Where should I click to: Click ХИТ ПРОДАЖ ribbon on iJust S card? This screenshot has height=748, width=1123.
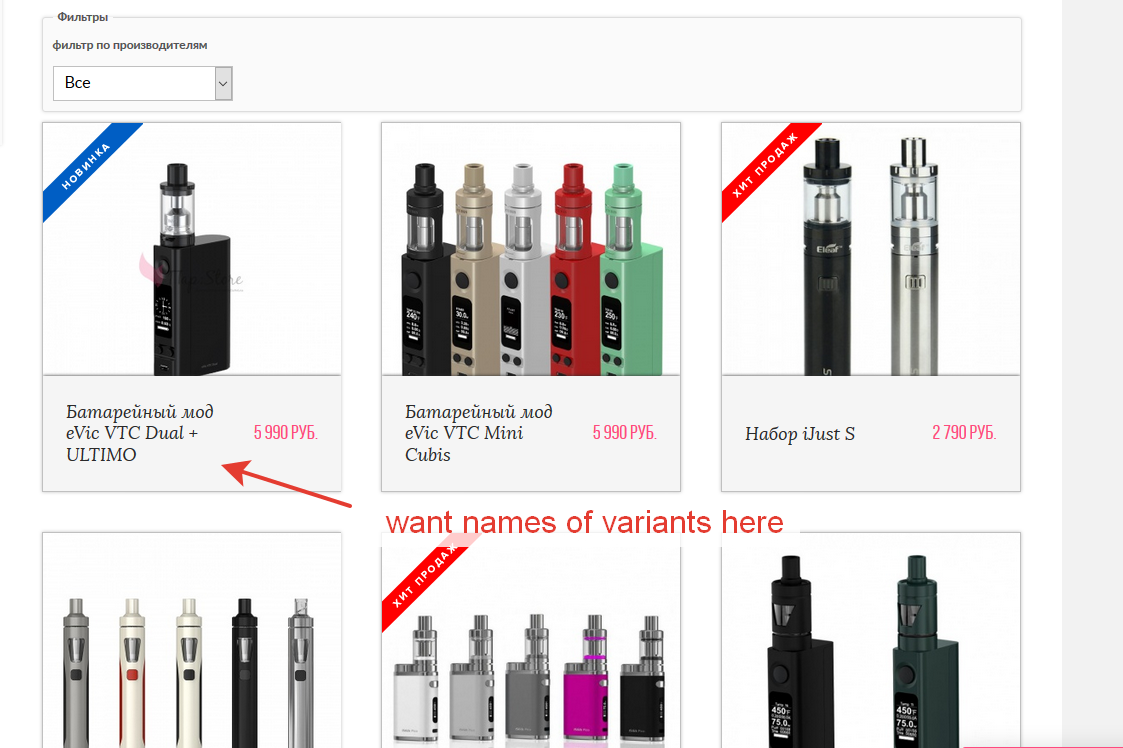tap(765, 166)
